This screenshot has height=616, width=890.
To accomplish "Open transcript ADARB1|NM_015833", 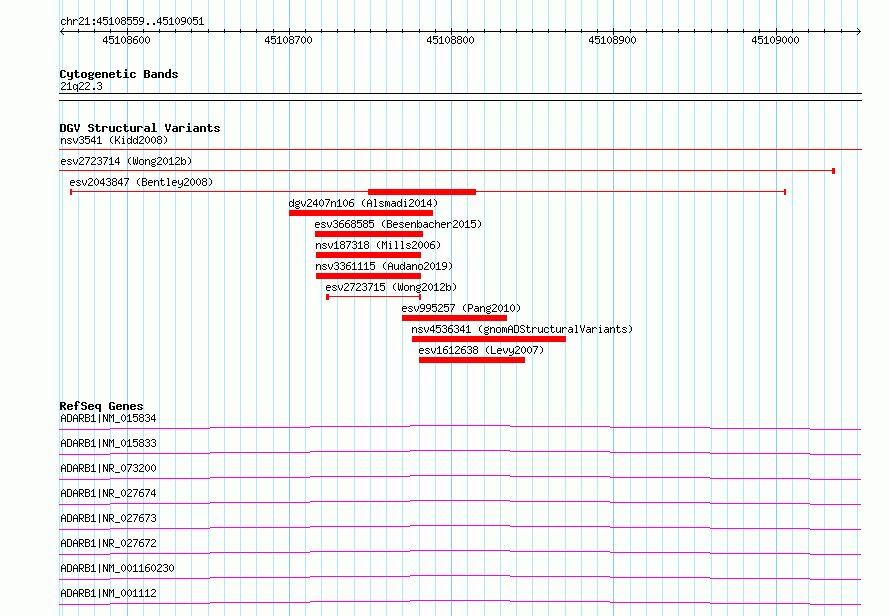I will 108,443.
